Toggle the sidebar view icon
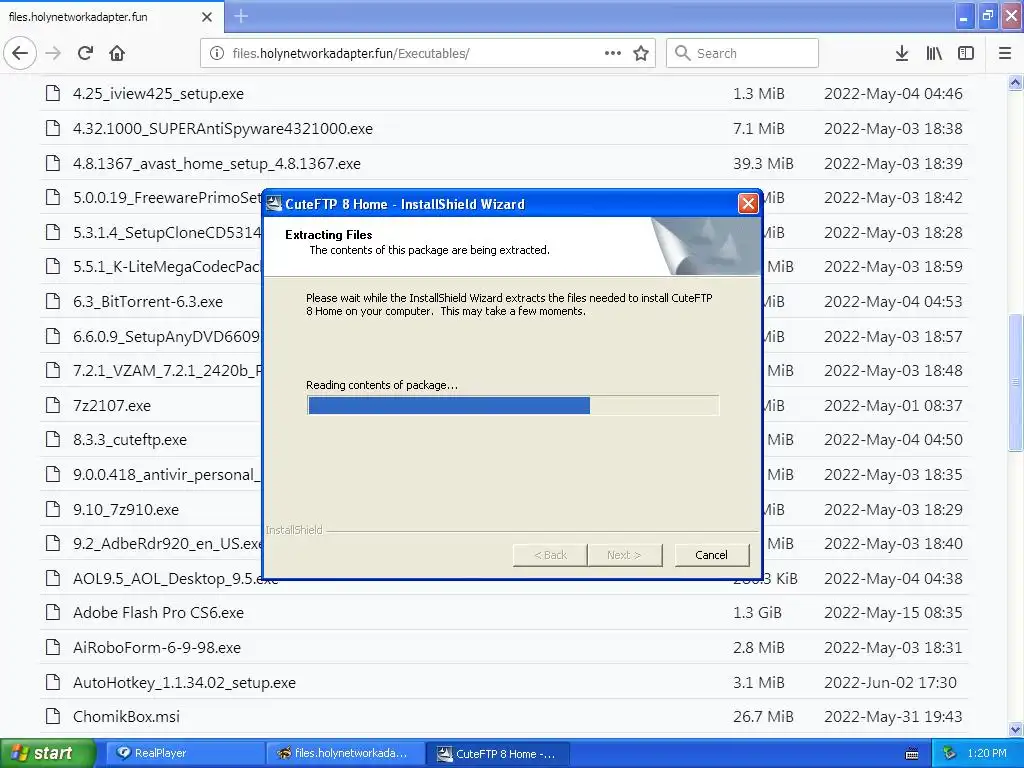This screenshot has height=768, width=1024. point(966,54)
